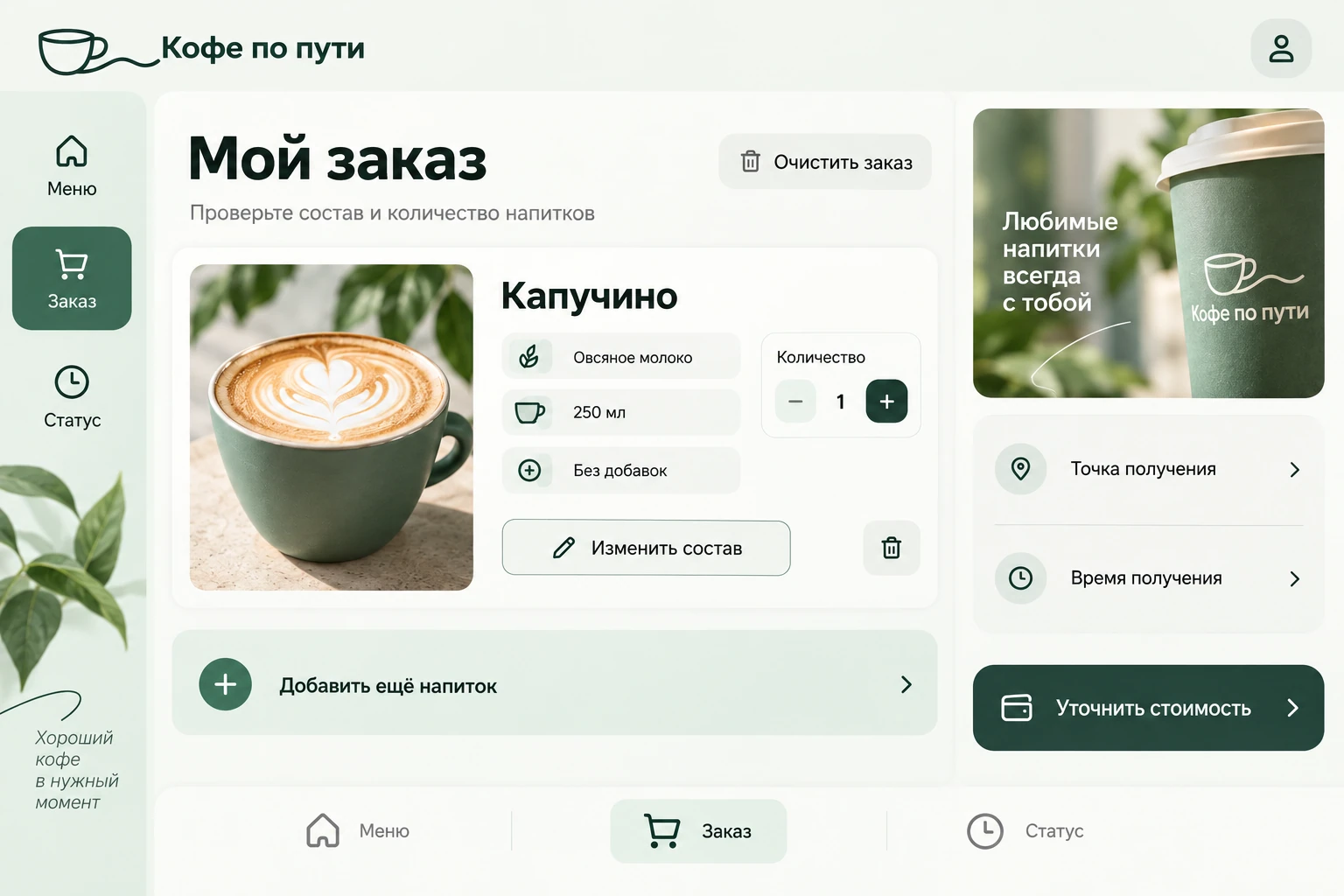The width and height of the screenshot is (1344, 896).
Task: Click the chevron in Уточнить стоимость
Action: coord(1292,708)
